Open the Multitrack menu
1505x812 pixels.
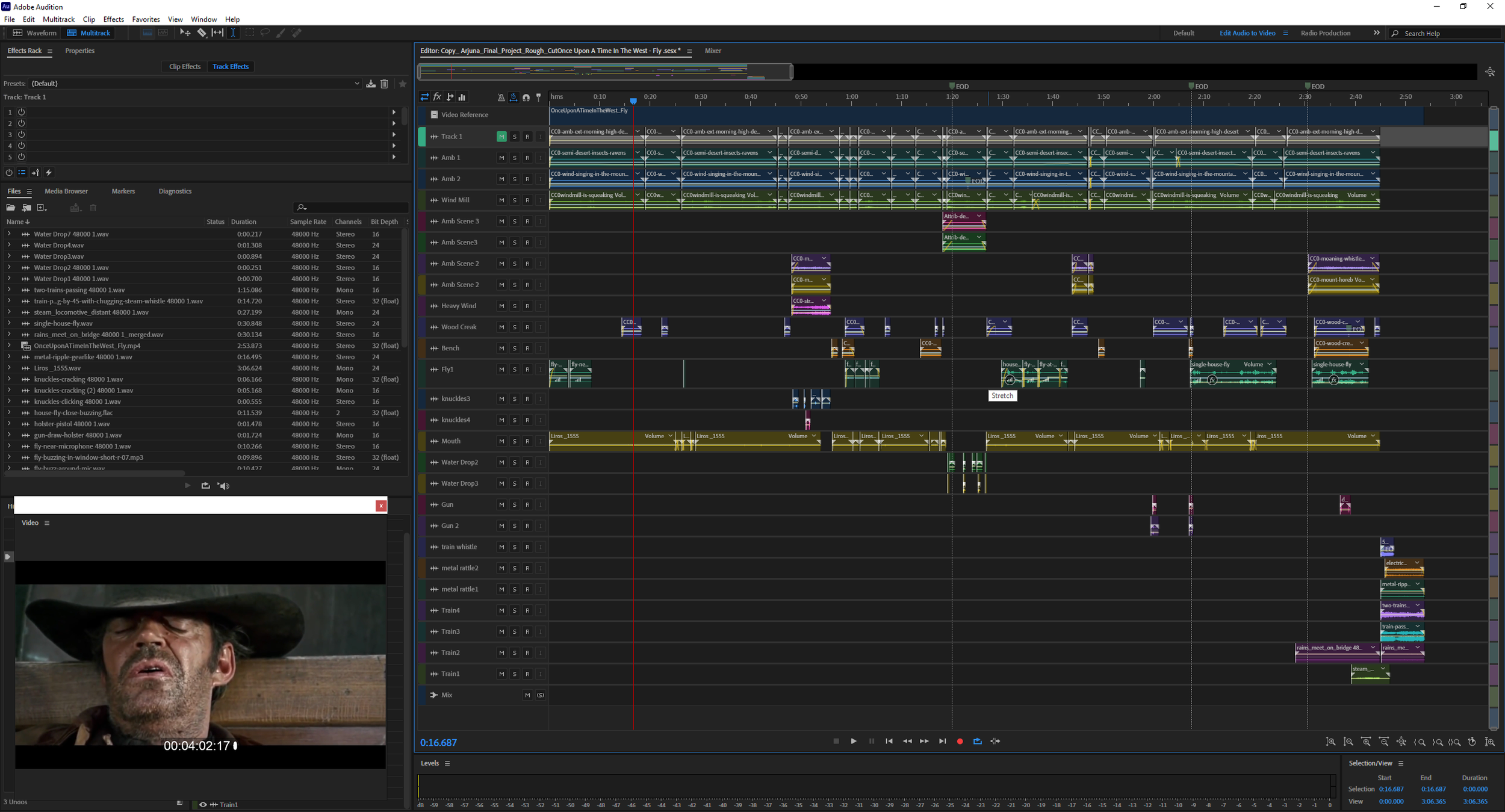click(58, 19)
